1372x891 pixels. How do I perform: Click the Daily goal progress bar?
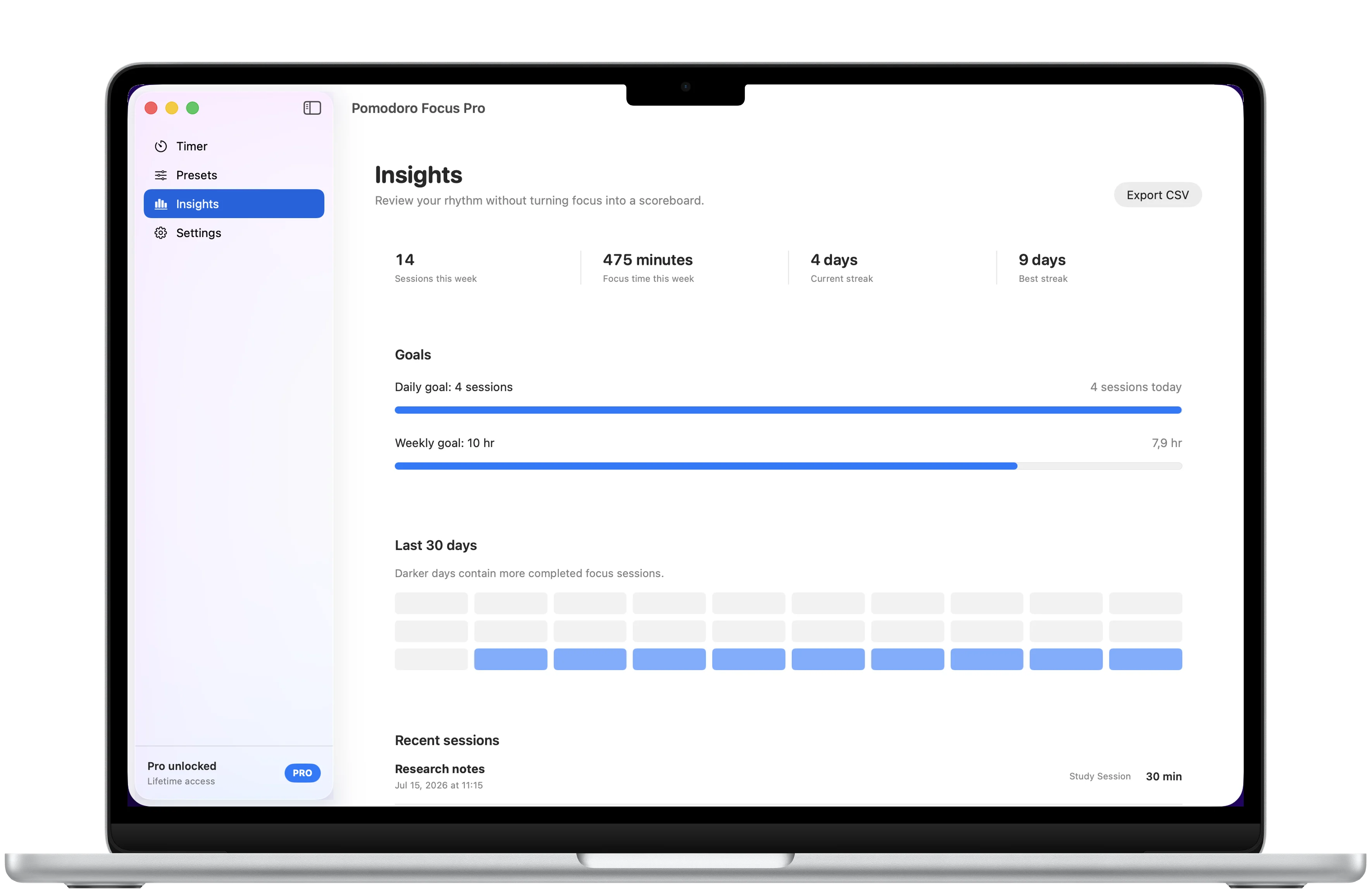(x=788, y=410)
